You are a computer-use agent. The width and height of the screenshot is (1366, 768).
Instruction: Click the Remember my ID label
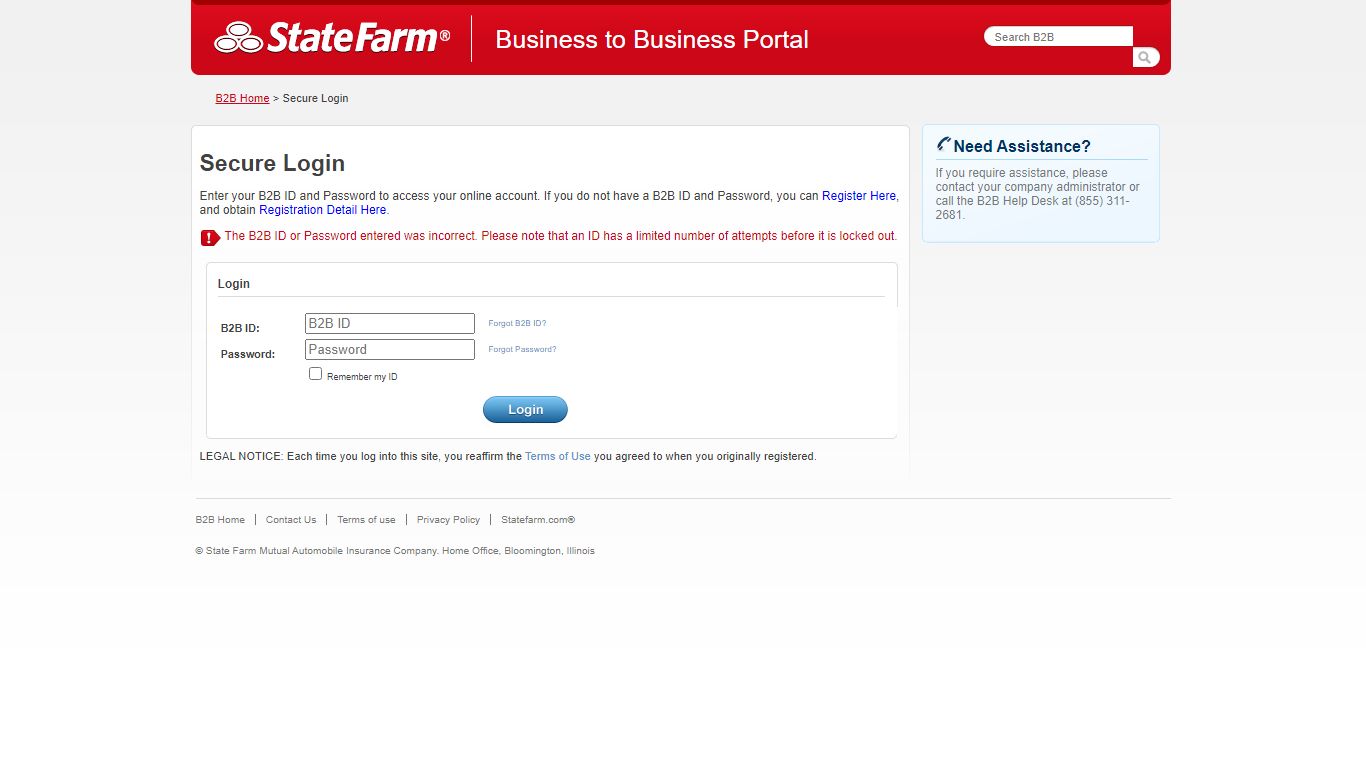(362, 377)
